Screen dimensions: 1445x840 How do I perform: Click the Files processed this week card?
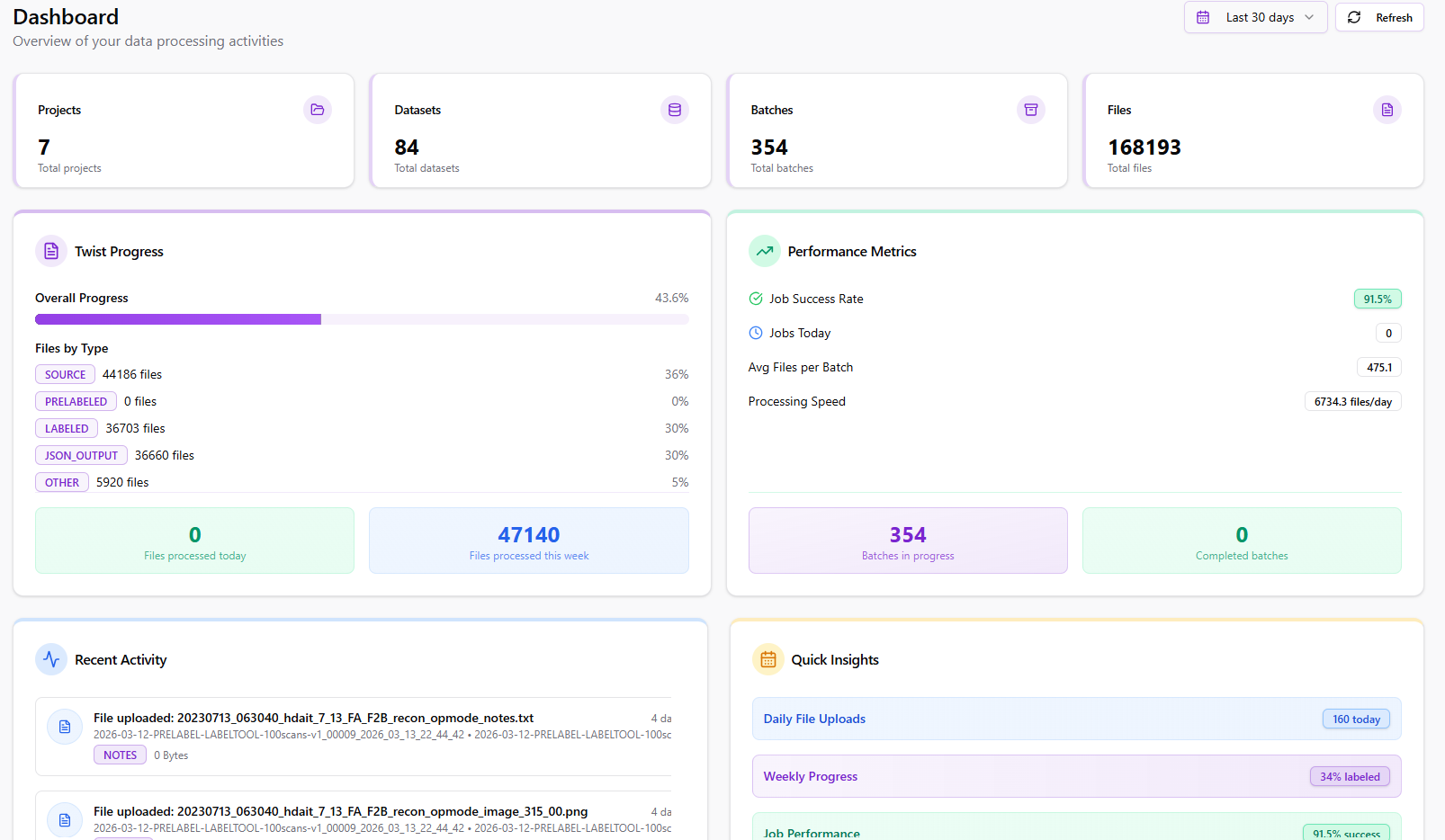click(529, 541)
